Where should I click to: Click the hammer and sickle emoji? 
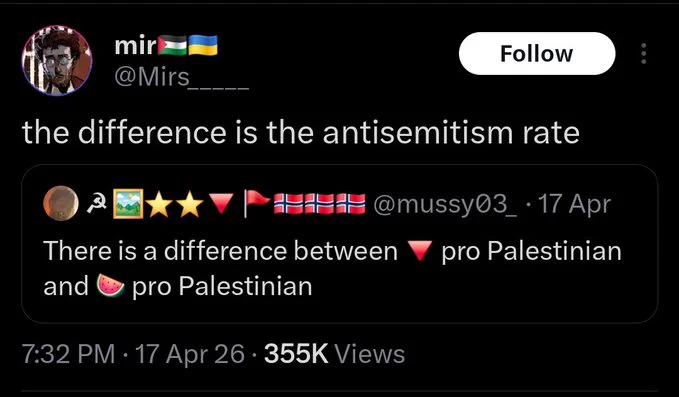click(x=95, y=204)
